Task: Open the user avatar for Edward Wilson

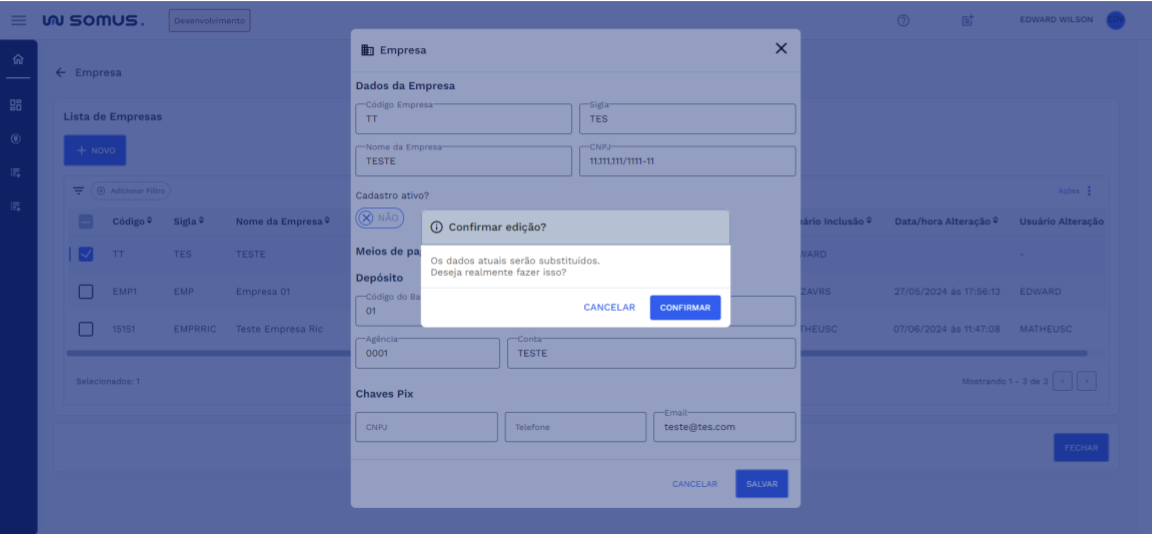Action: coord(1115,20)
